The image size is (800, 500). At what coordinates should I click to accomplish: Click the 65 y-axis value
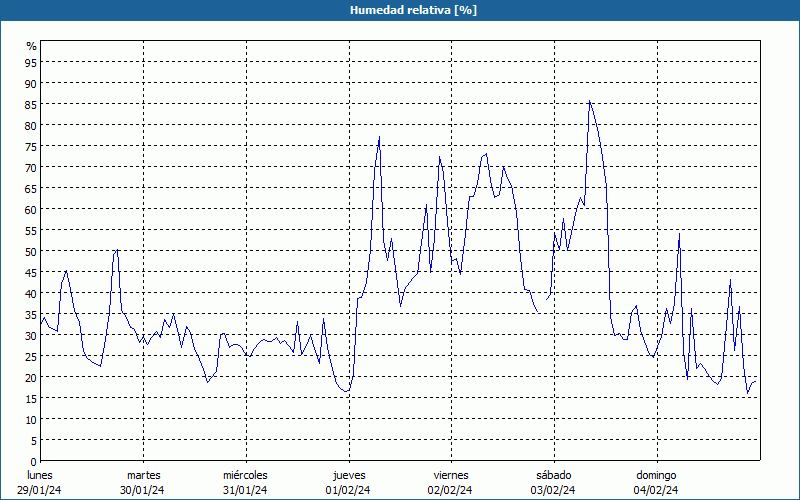tap(31, 188)
